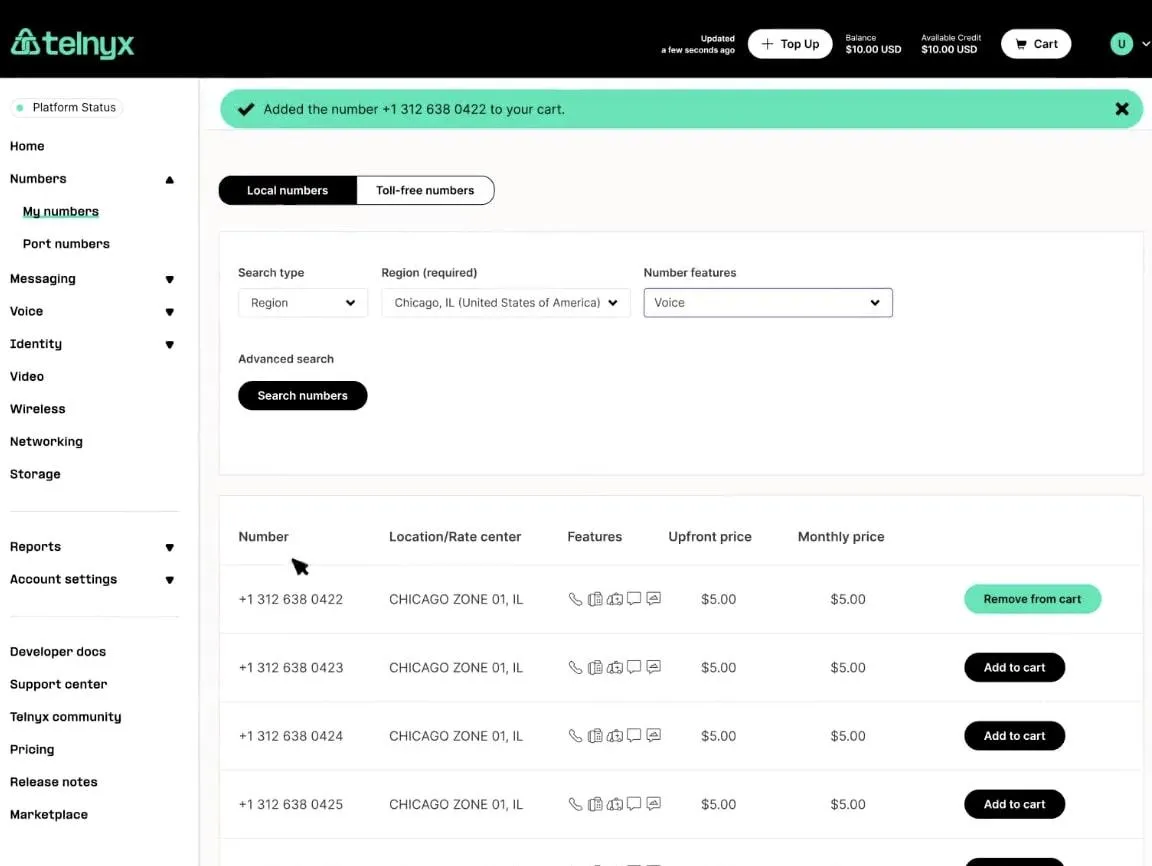
Task: Select the Local numbers tab
Action: click(x=287, y=190)
